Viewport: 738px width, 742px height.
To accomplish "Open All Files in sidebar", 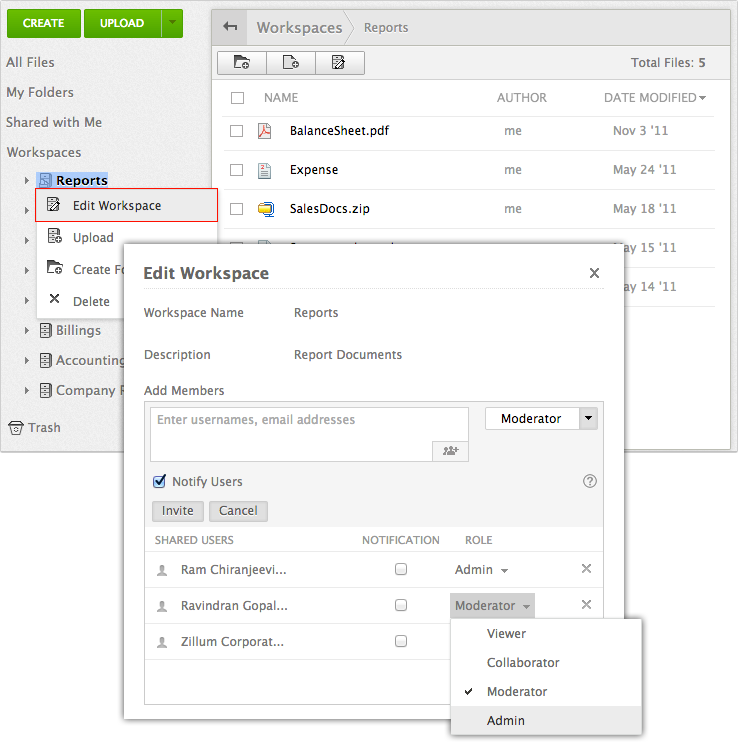I will click(30, 62).
